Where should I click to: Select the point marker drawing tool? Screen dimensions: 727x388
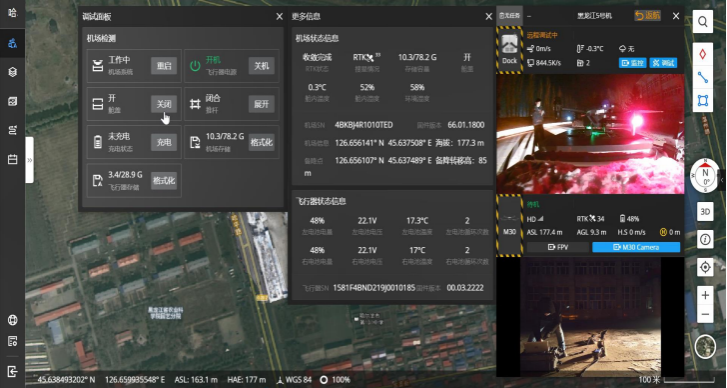coord(703,54)
